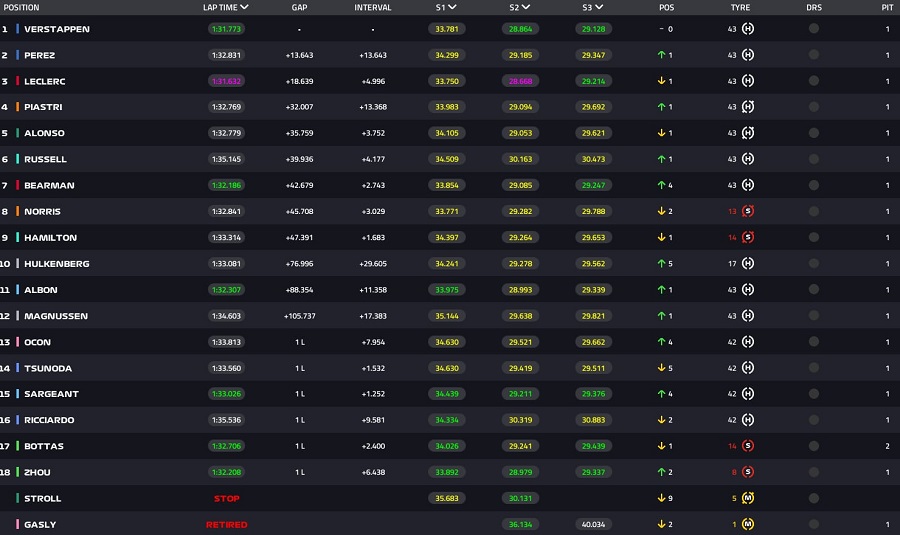Viewport: 900px width, 535px height.
Task: Click Tsunoda's DRS indicator dot
Action: click(813, 368)
